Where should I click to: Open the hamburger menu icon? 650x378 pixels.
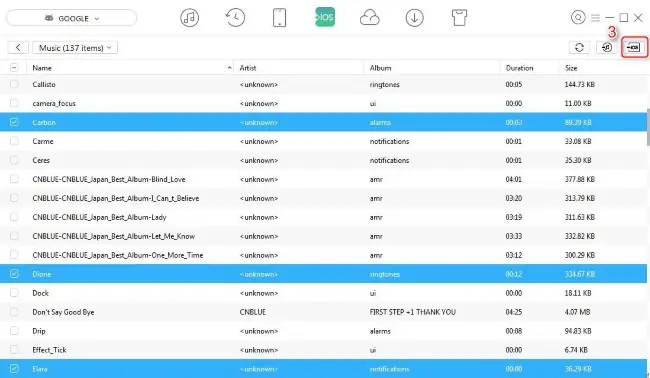(x=595, y=17)
